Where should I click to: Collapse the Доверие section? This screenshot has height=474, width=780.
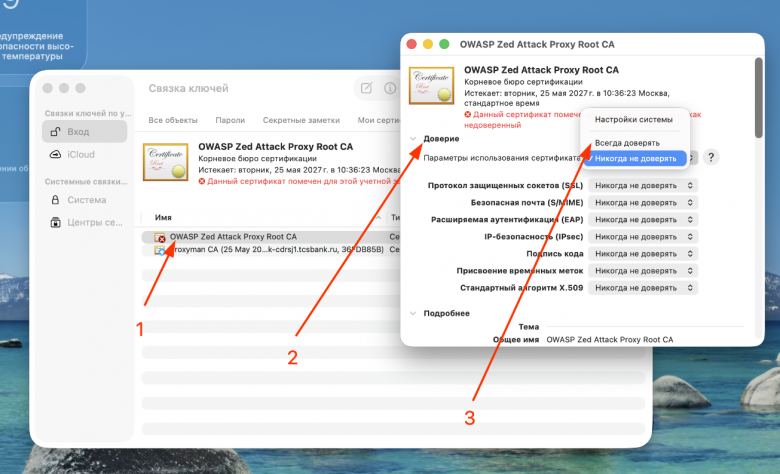pos(413,139)
